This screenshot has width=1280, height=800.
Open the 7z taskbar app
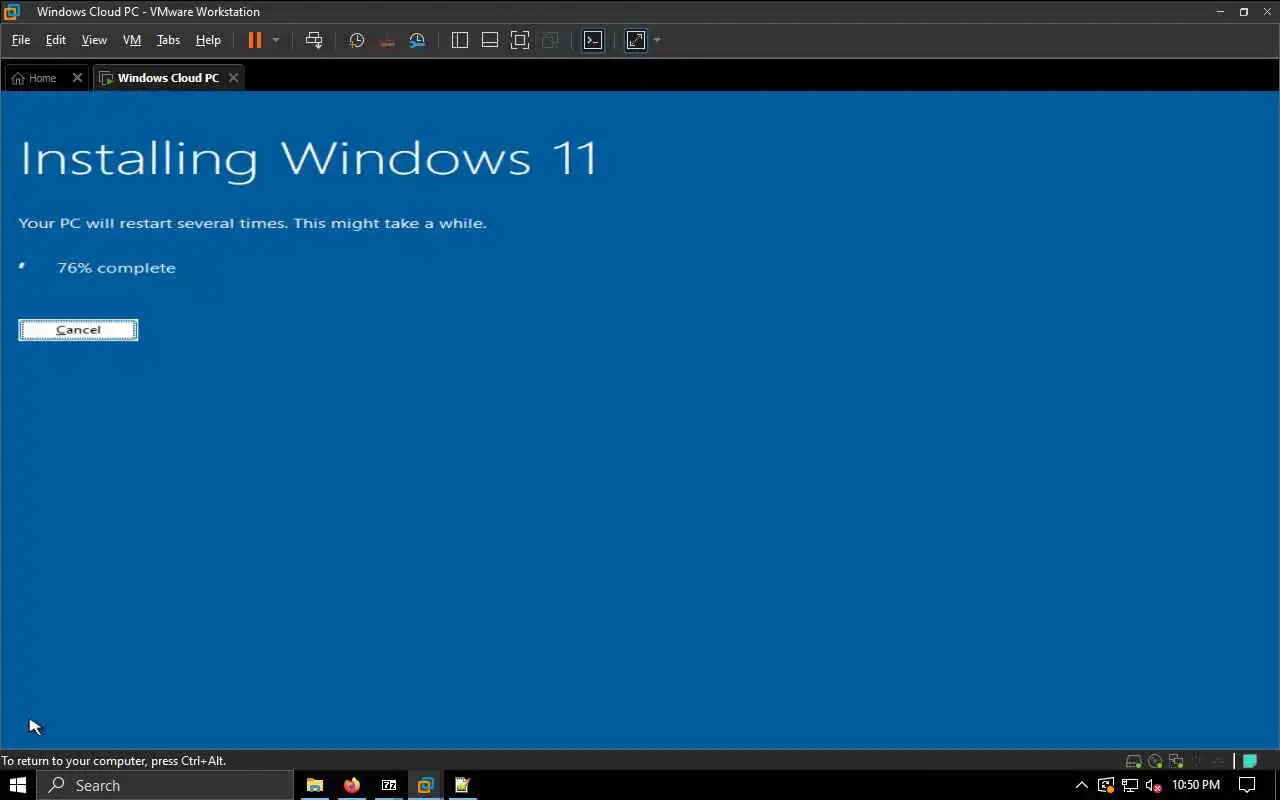389,785
